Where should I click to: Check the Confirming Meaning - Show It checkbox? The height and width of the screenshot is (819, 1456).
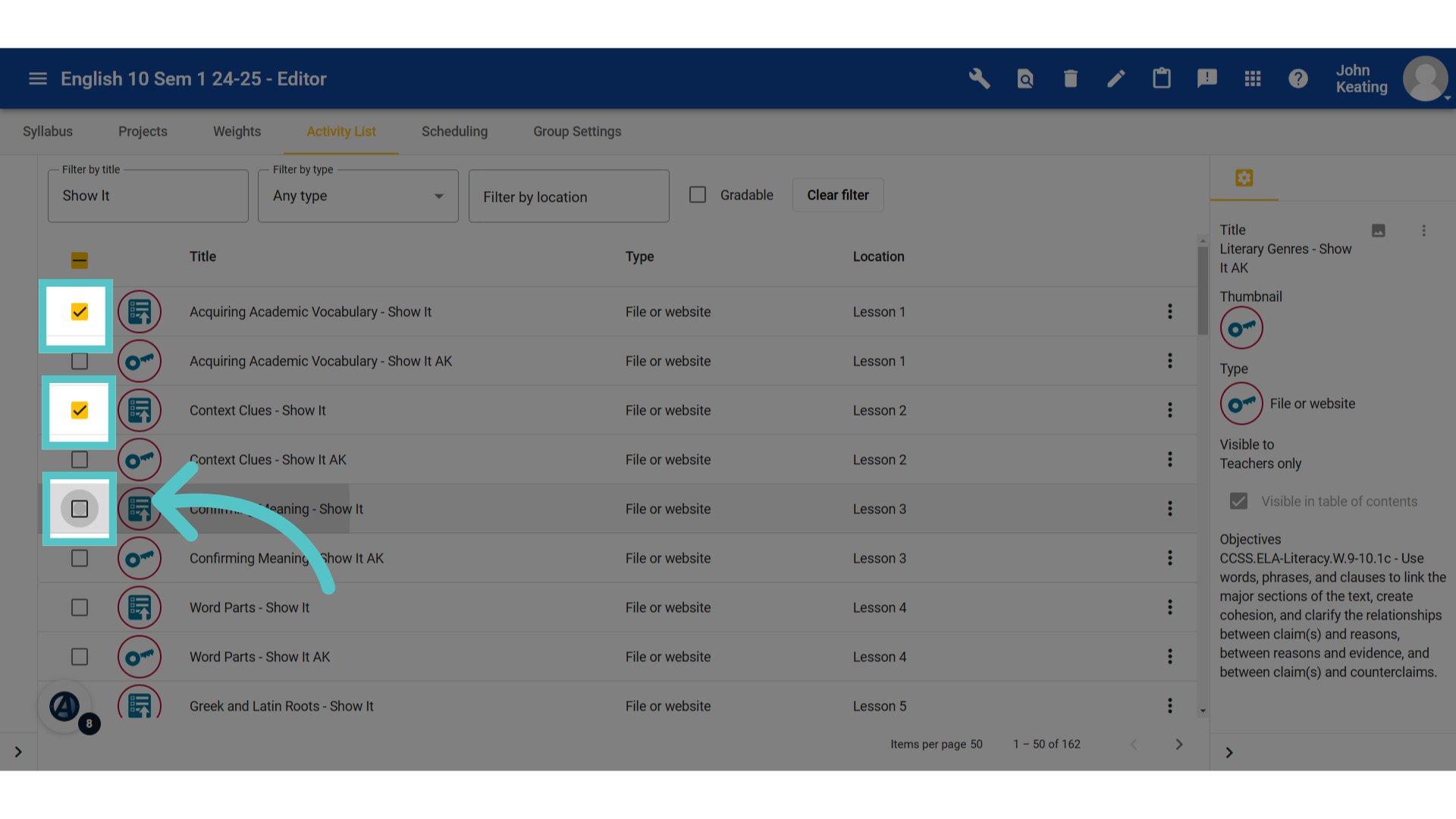[80, 509]
